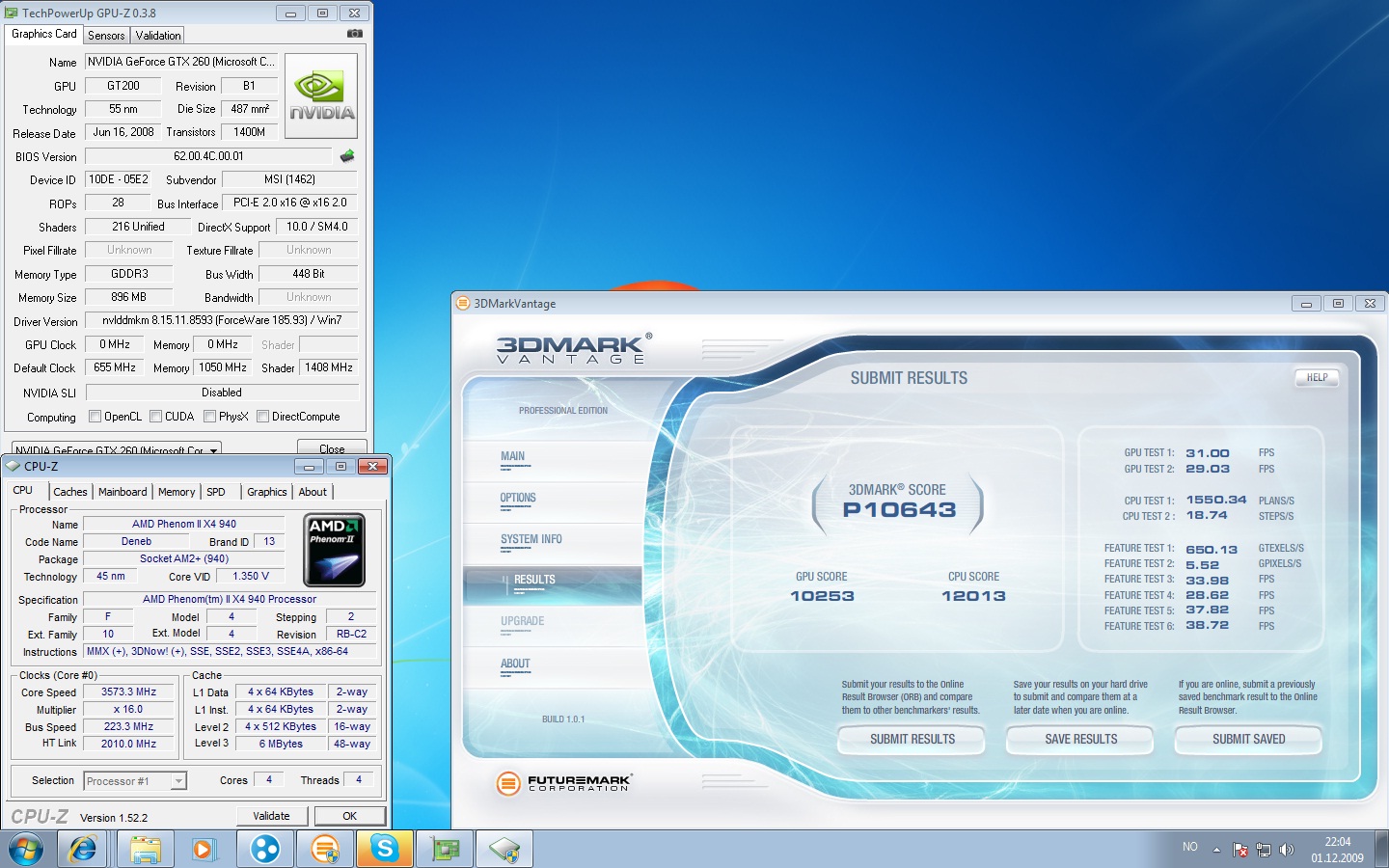Open the GPU selection dropdown in GPU-Z
The width and height of the screenshot is (1389, 868).
coord(117,448)
